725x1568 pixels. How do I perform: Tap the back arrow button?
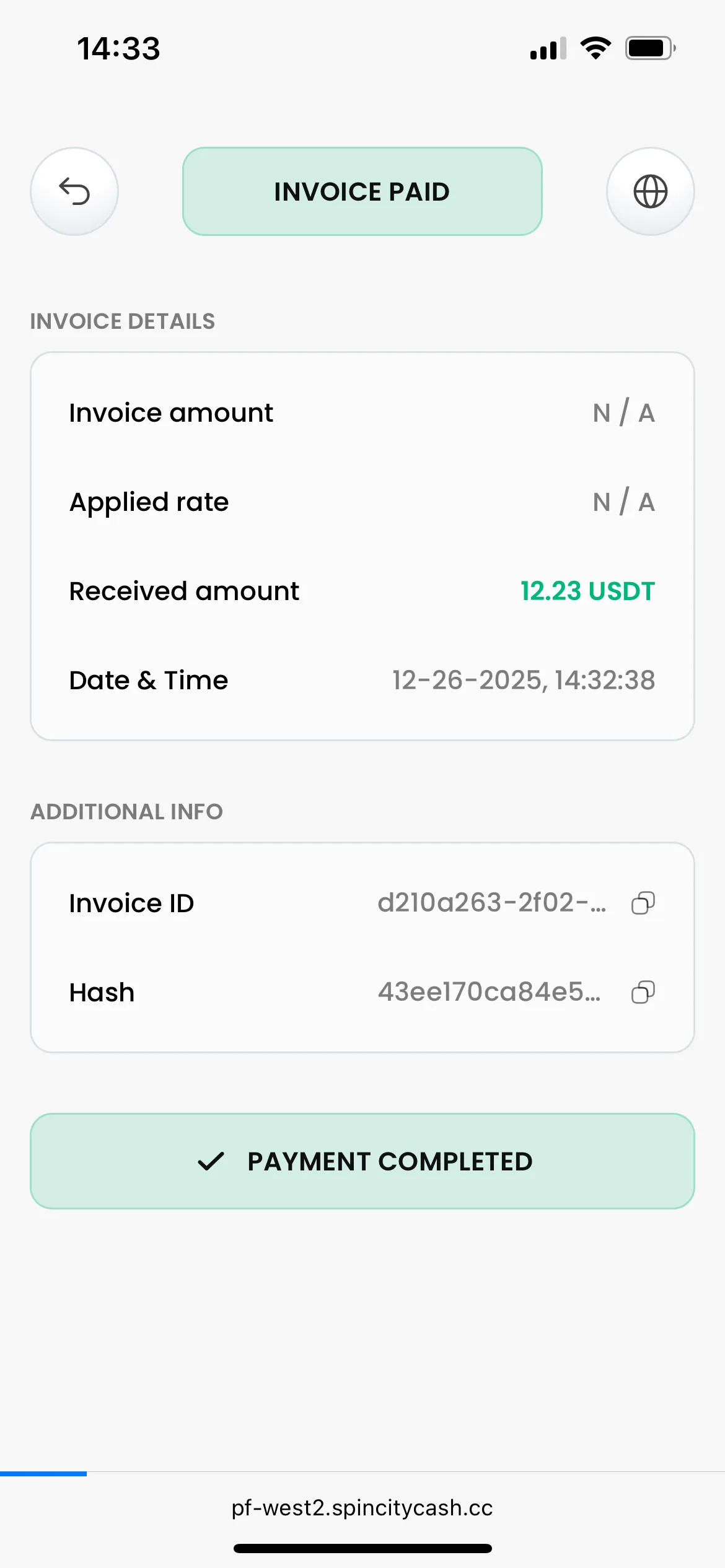point(74,191)
